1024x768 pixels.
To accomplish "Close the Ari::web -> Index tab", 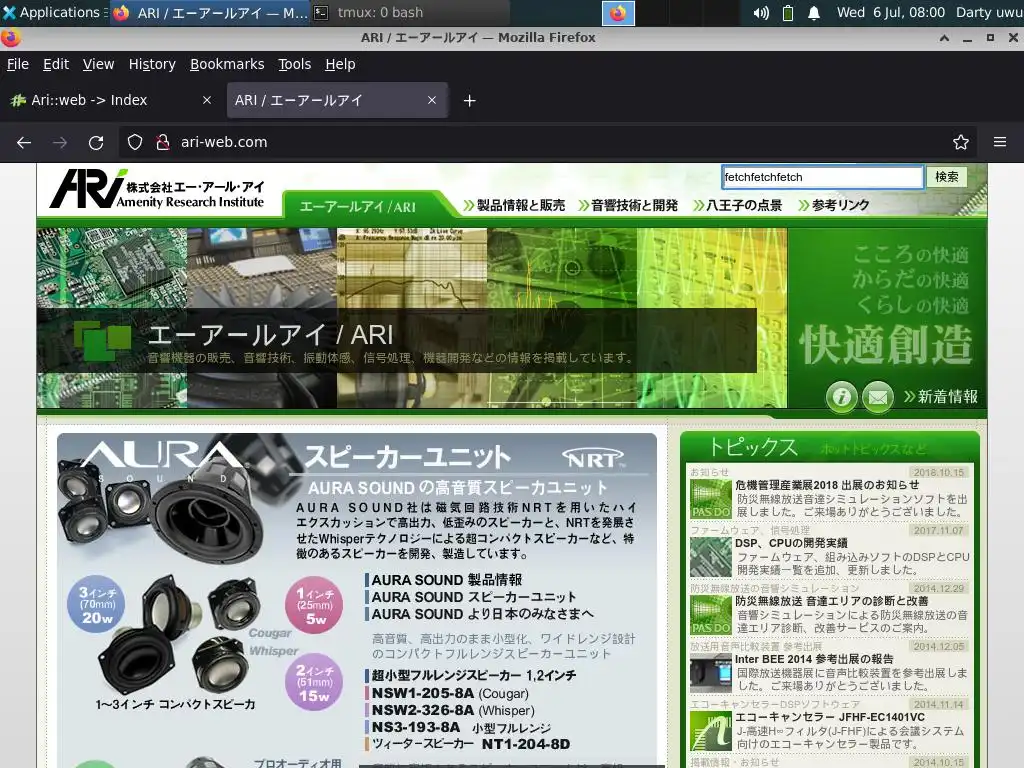I will [x=207, y=100].
